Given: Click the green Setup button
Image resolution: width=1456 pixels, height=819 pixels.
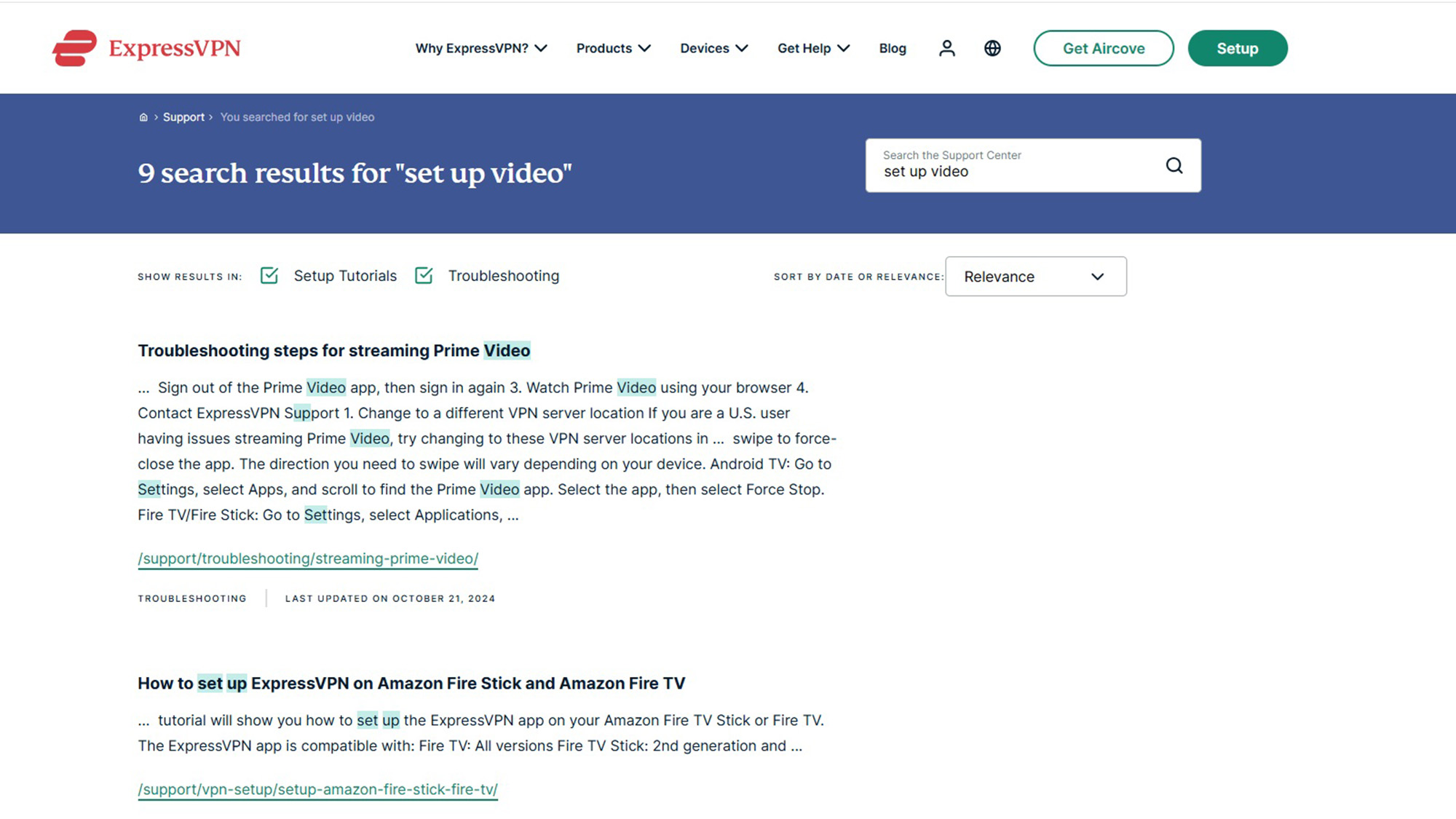Looking at the screenshot, I should pos(1237,48).
